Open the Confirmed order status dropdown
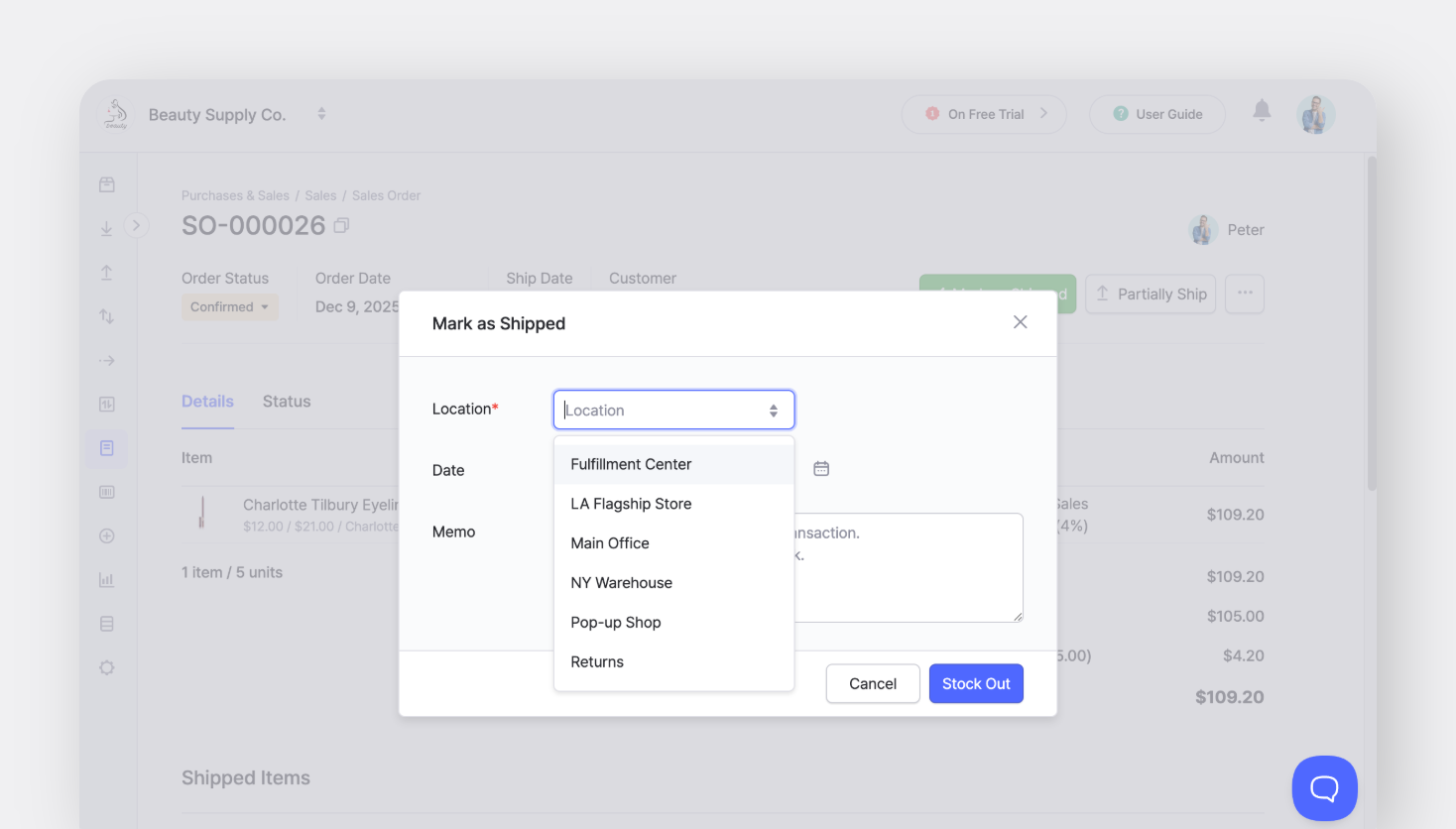The image size is (1456, 829). 229,307
